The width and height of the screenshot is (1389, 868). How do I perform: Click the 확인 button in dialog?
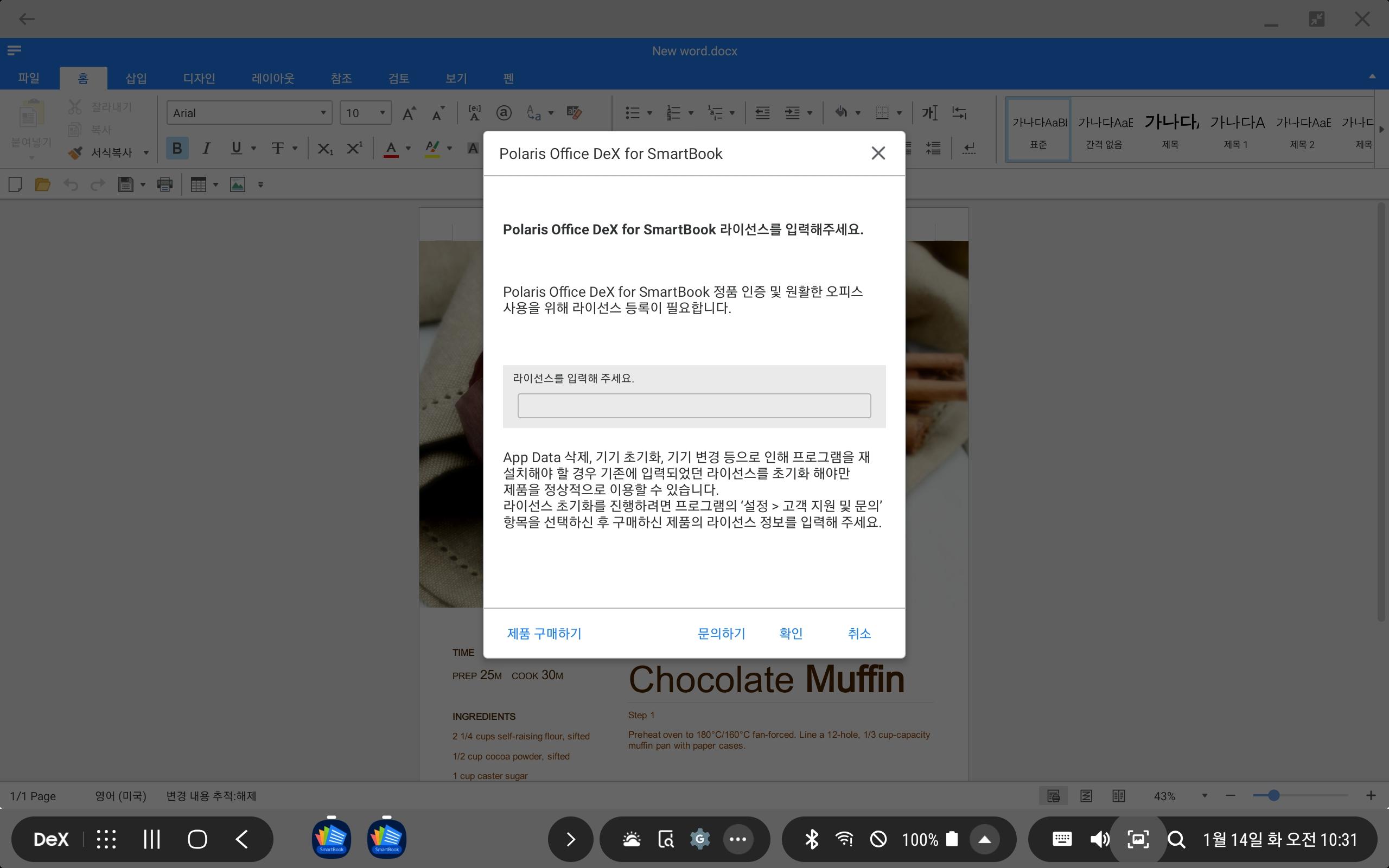pos(791,633)
